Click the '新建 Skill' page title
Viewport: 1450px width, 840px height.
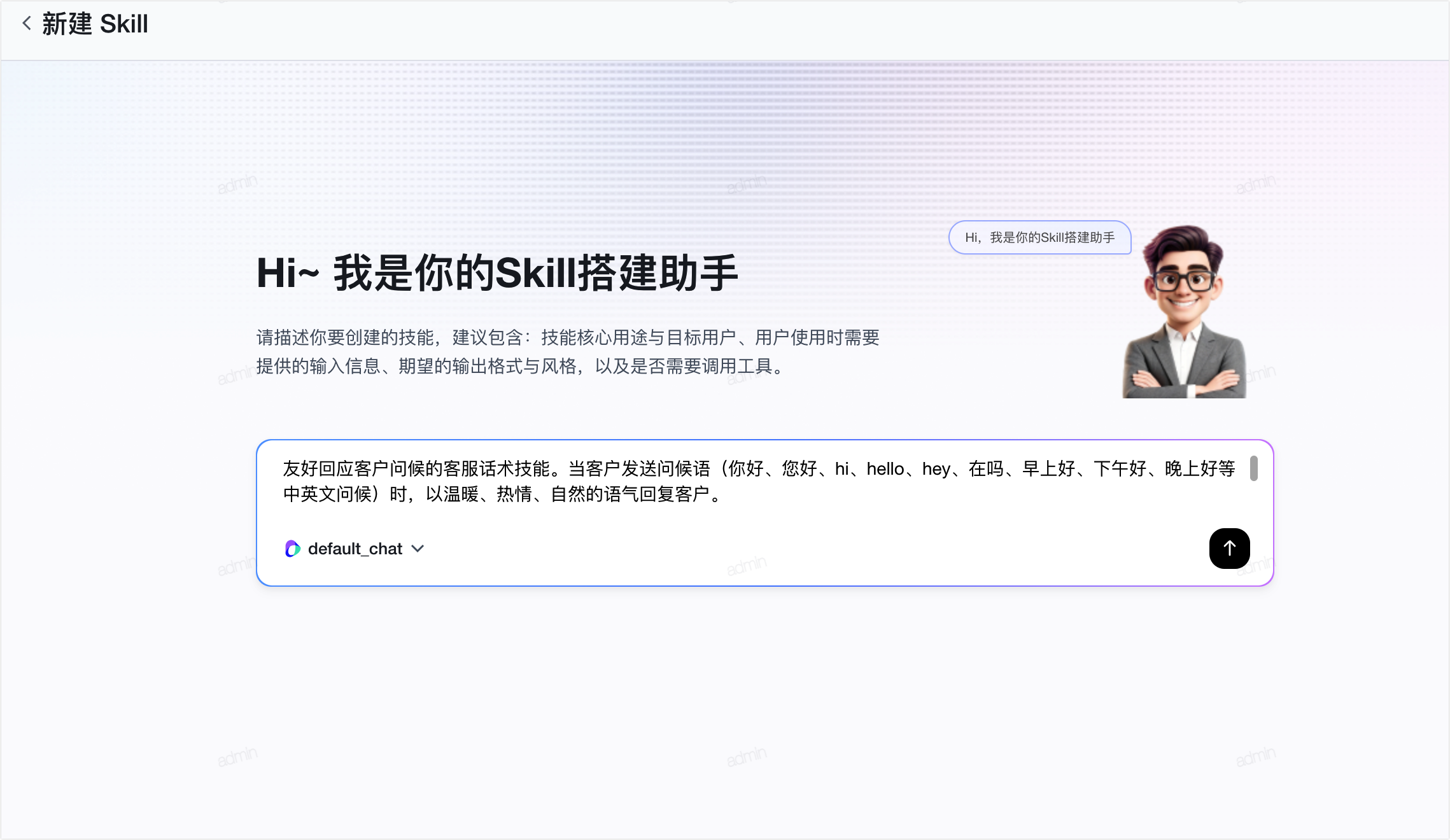tap(95, 24)
